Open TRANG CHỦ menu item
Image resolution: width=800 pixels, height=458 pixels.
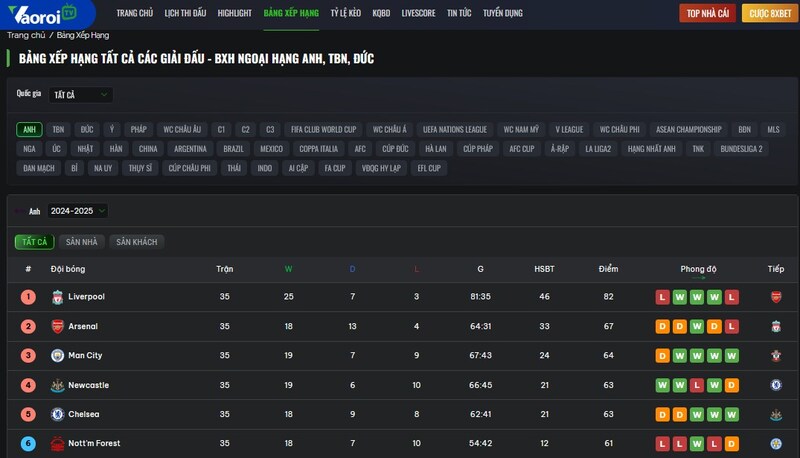click(135, 13)
